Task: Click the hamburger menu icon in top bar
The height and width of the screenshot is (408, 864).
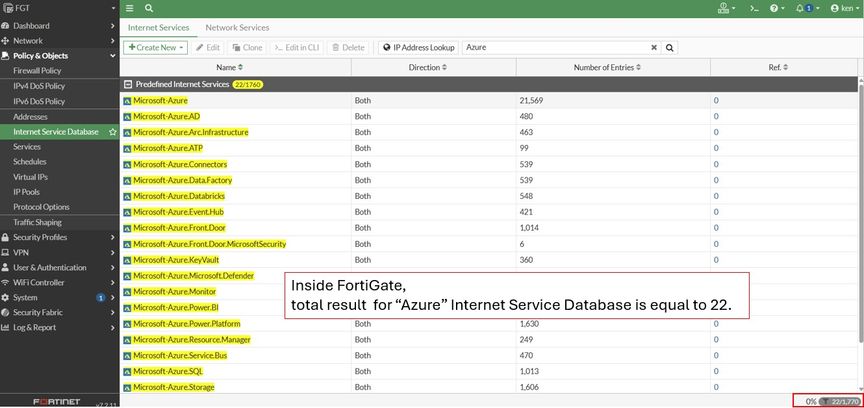Action: [x=129, y=8]
